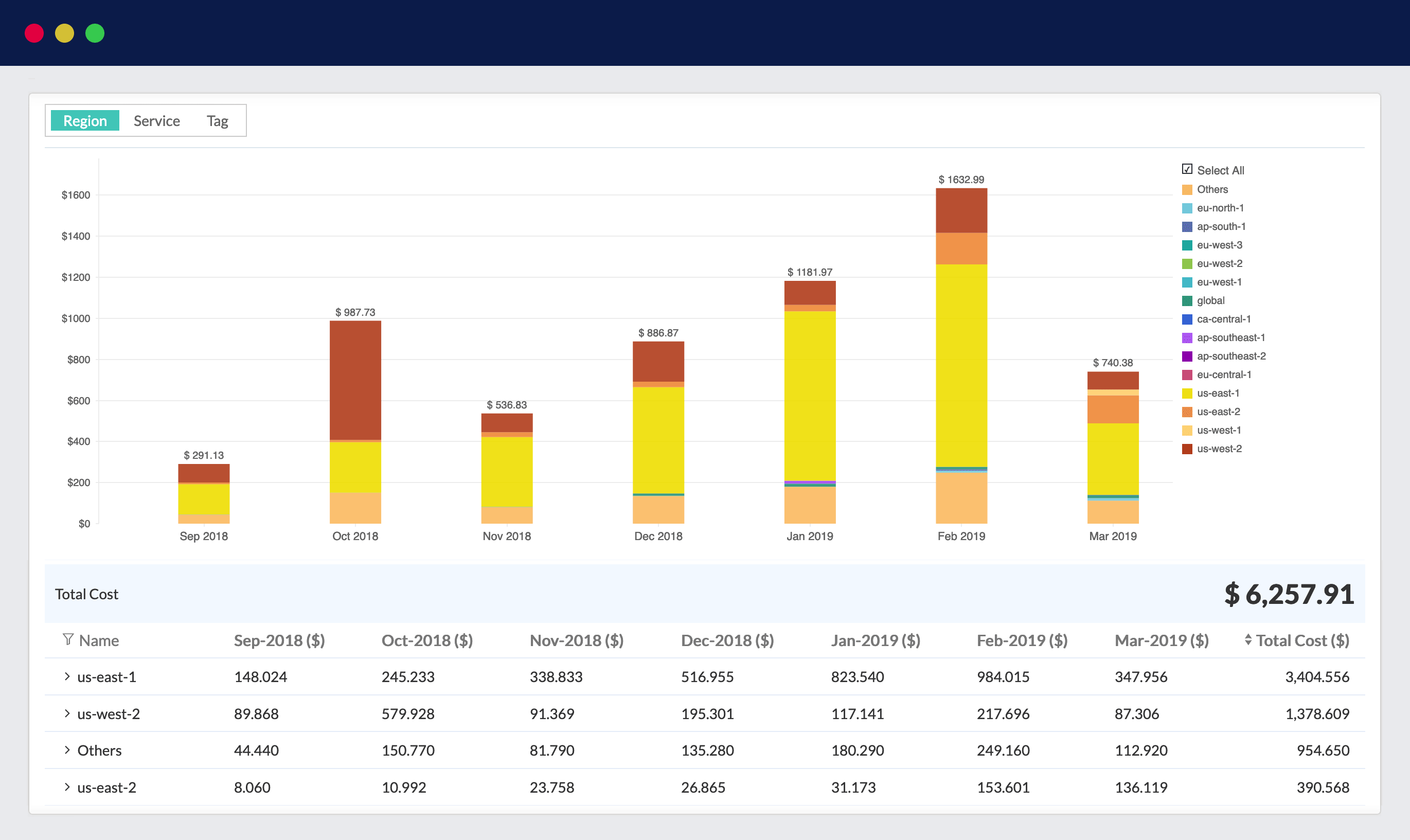Screen dimensions: 1410x840
Task: Select ca-central-1 in legend
Action: coord(1220,319)
